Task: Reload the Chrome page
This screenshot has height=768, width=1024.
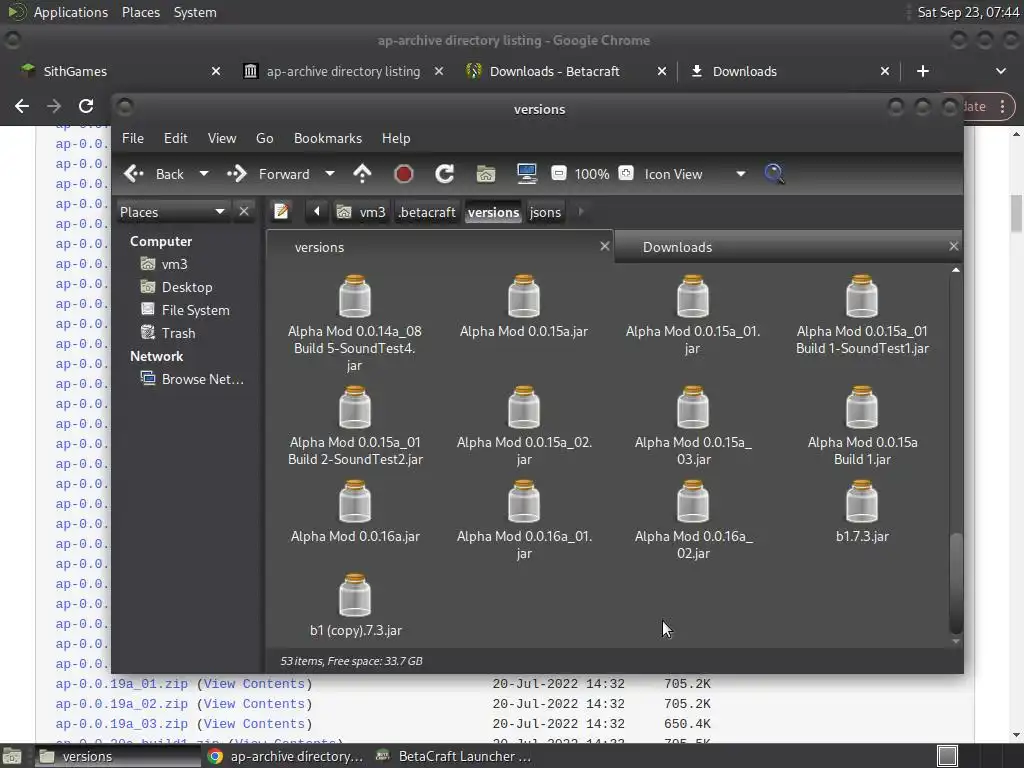Action: coord(86,106)
